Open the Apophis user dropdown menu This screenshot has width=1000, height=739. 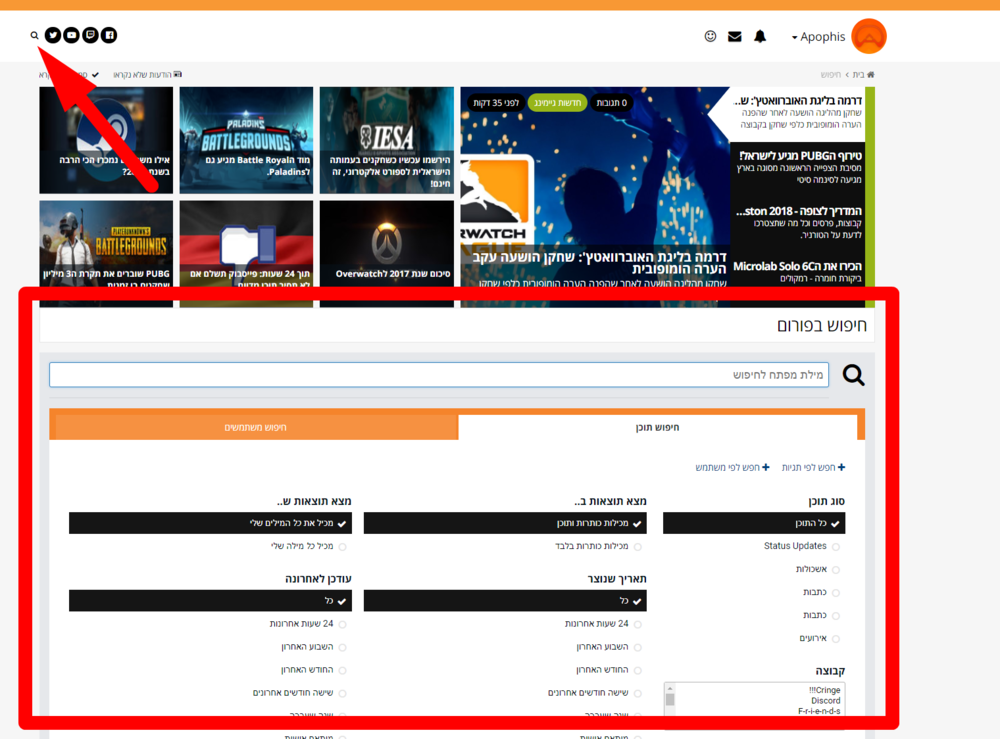point(818,37)
